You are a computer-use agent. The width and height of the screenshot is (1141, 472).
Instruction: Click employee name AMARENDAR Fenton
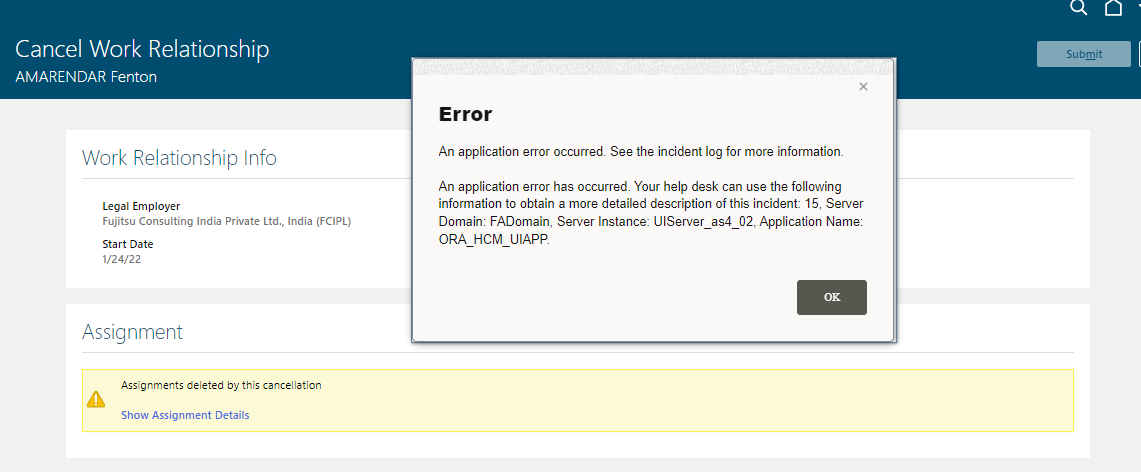pos(86,76)
